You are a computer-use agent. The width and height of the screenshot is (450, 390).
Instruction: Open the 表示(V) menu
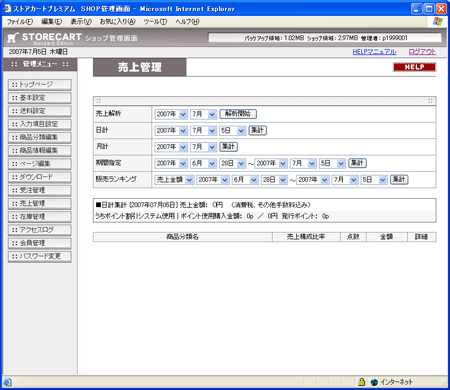tap(81, 22)
